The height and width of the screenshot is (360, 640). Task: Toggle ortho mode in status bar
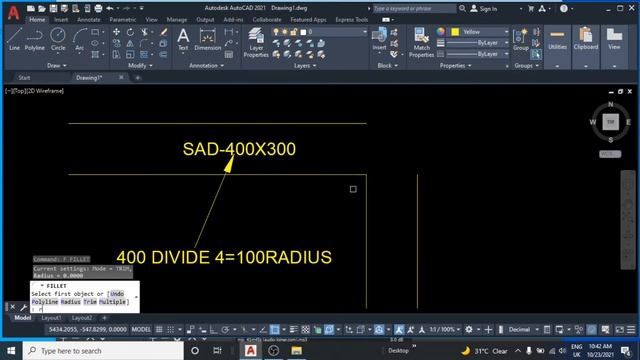tap(213, 329)
